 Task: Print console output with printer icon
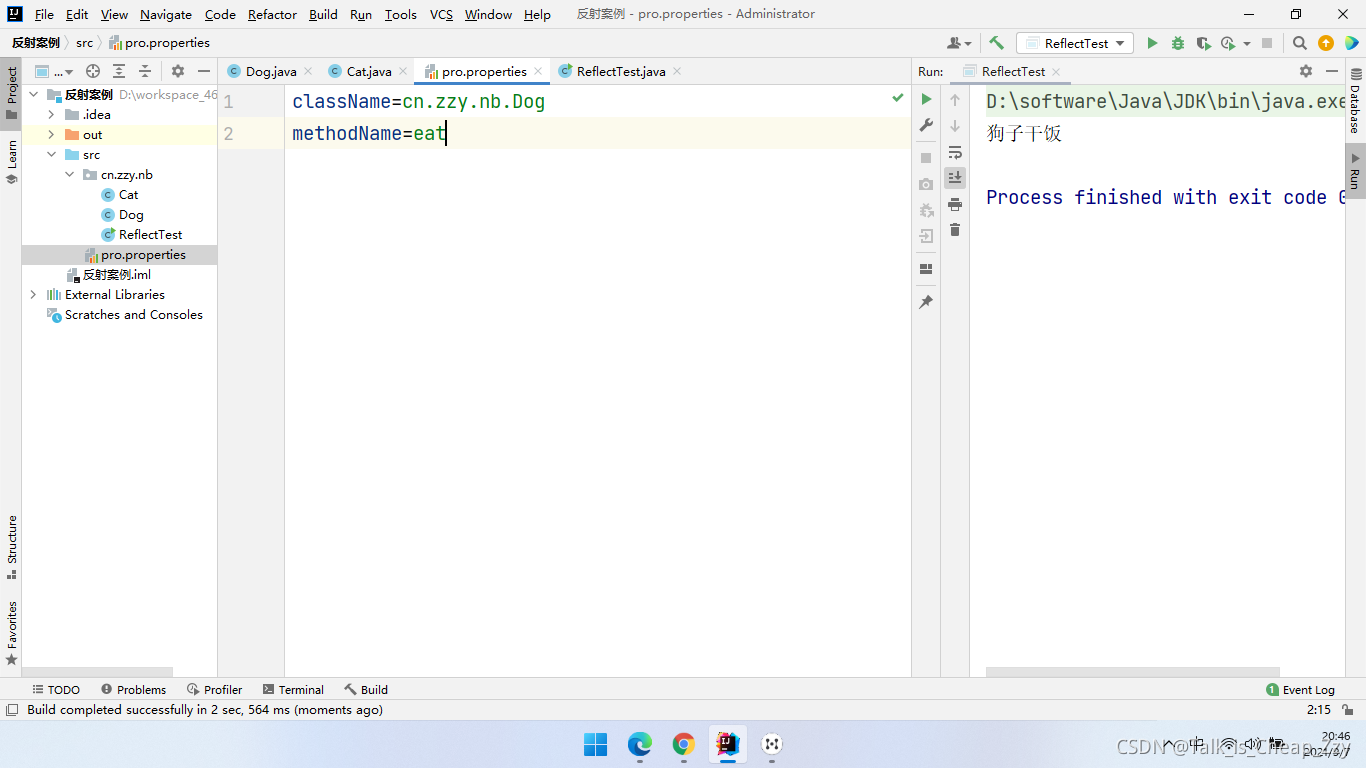[x=955, y=204]
